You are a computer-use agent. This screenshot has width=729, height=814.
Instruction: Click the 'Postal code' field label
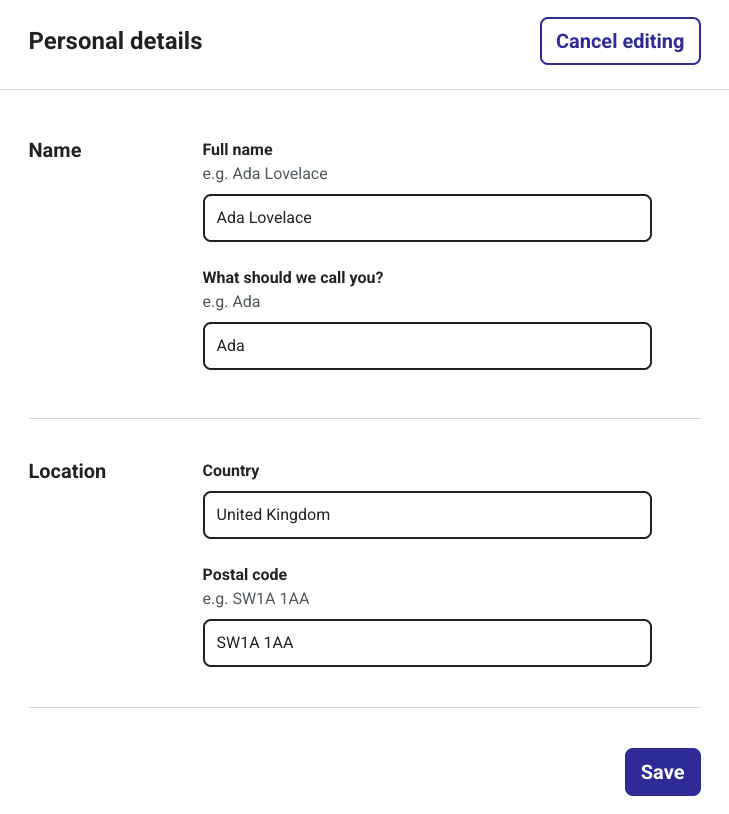(x=245, y=575)
